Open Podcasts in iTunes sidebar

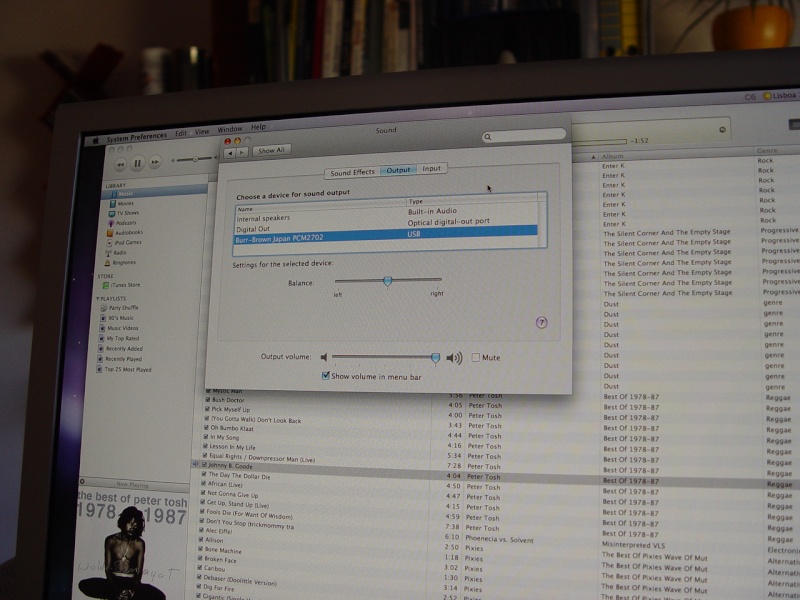point(126,223)
